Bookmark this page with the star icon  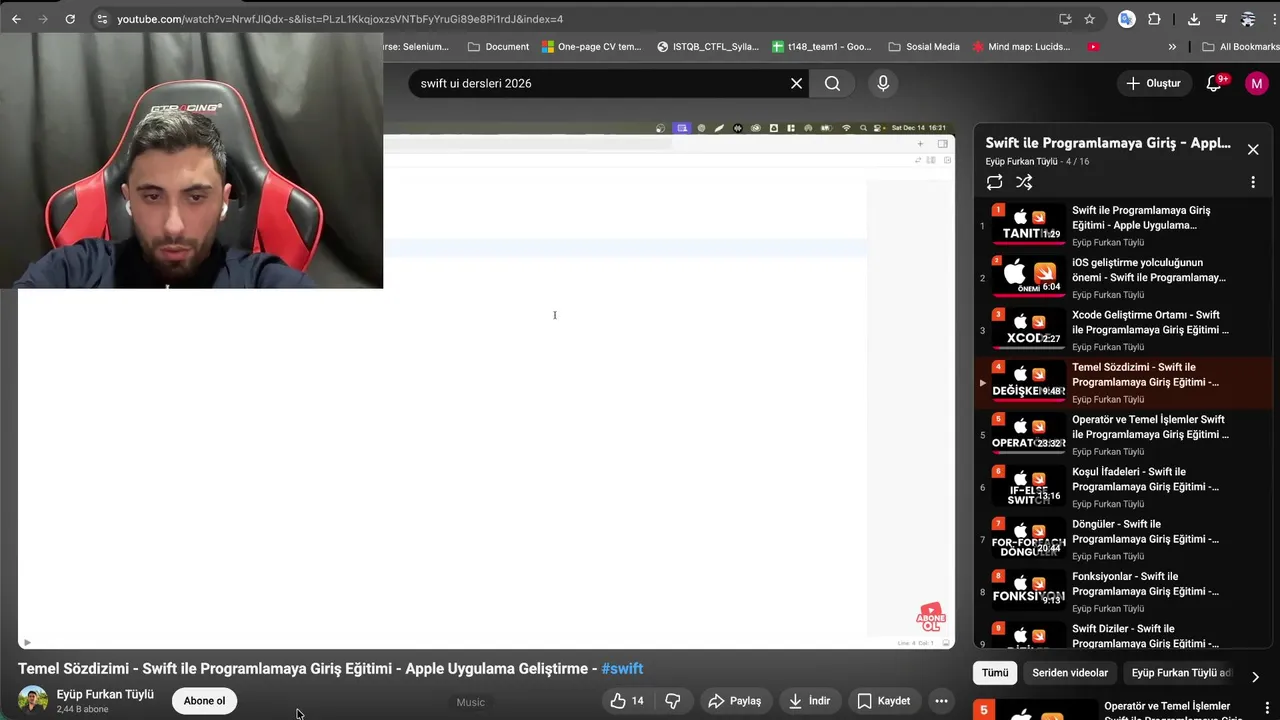1089,19
